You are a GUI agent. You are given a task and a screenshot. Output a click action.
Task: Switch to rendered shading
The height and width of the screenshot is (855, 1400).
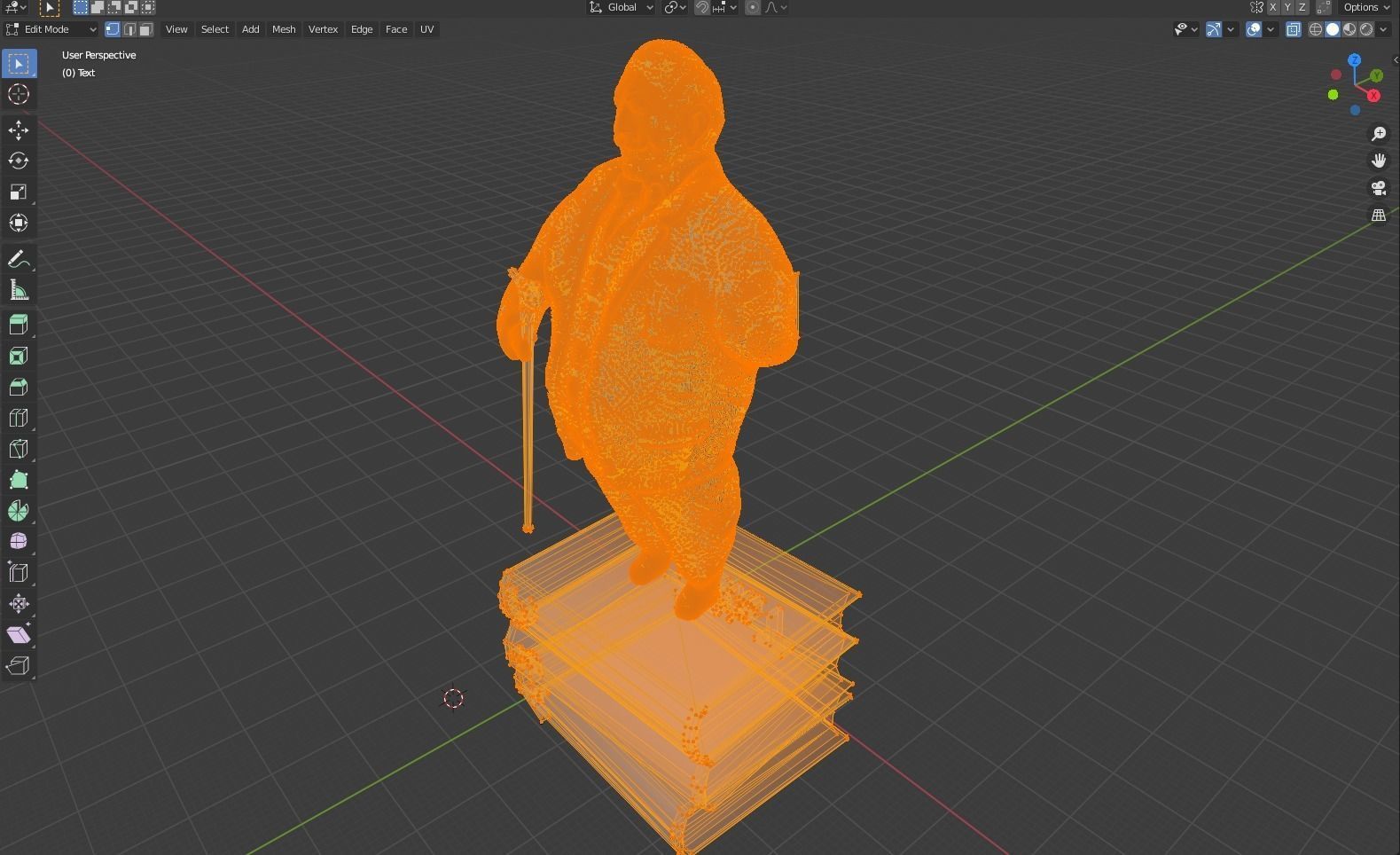[1366, 29]
